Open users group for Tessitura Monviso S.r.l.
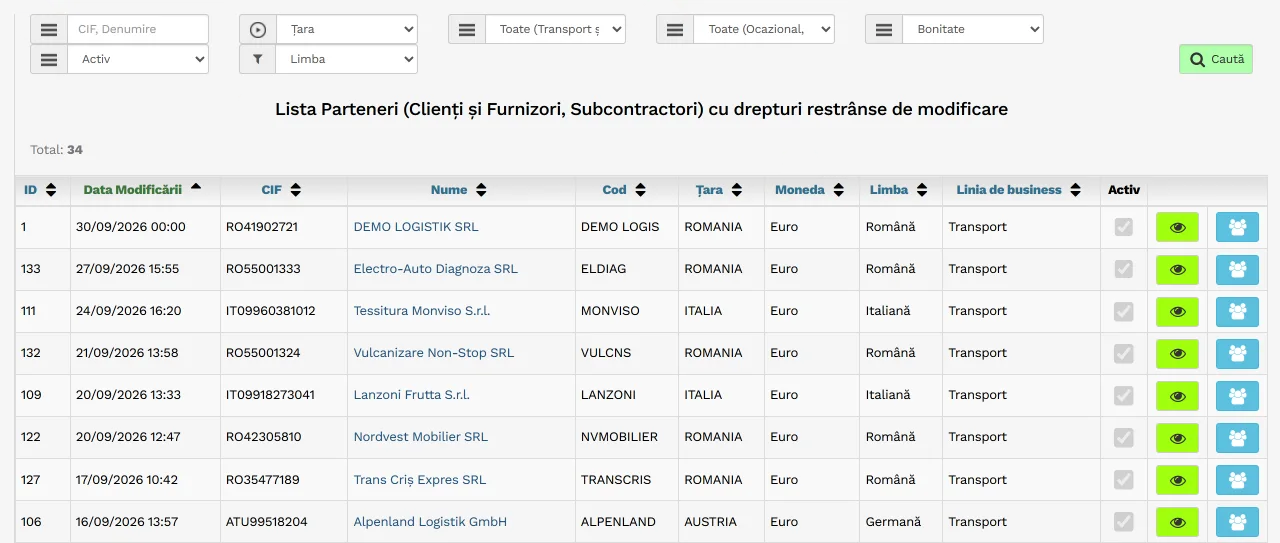Screen dimensions: 1280x543 point(1237,311)
